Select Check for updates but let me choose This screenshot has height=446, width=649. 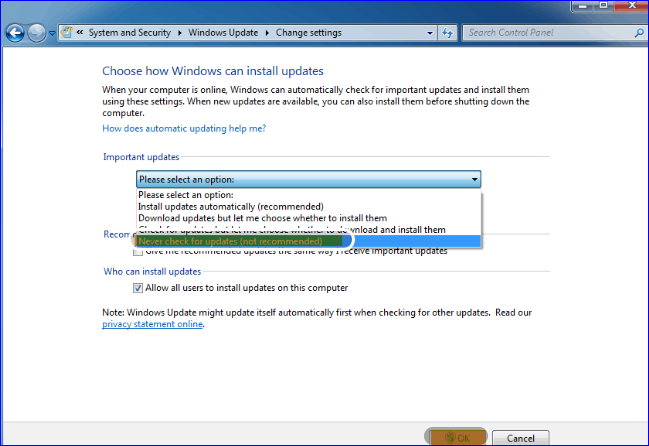tap(309, 230)
